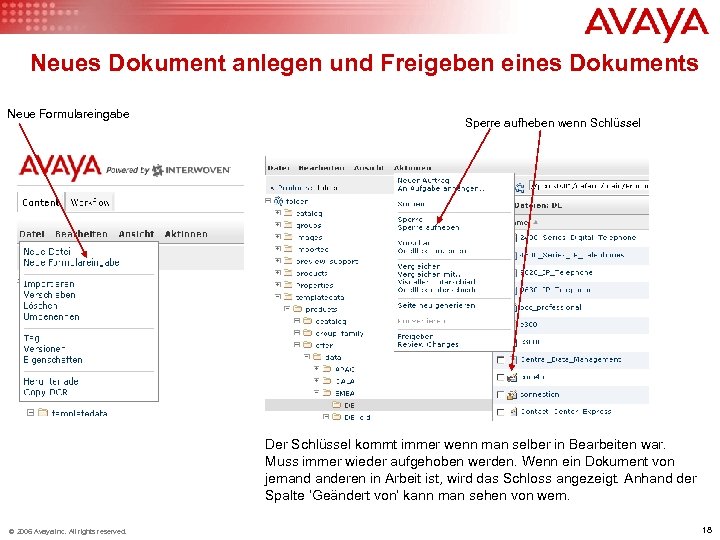Select Importieren in the Datei menu

coord(49,284)
